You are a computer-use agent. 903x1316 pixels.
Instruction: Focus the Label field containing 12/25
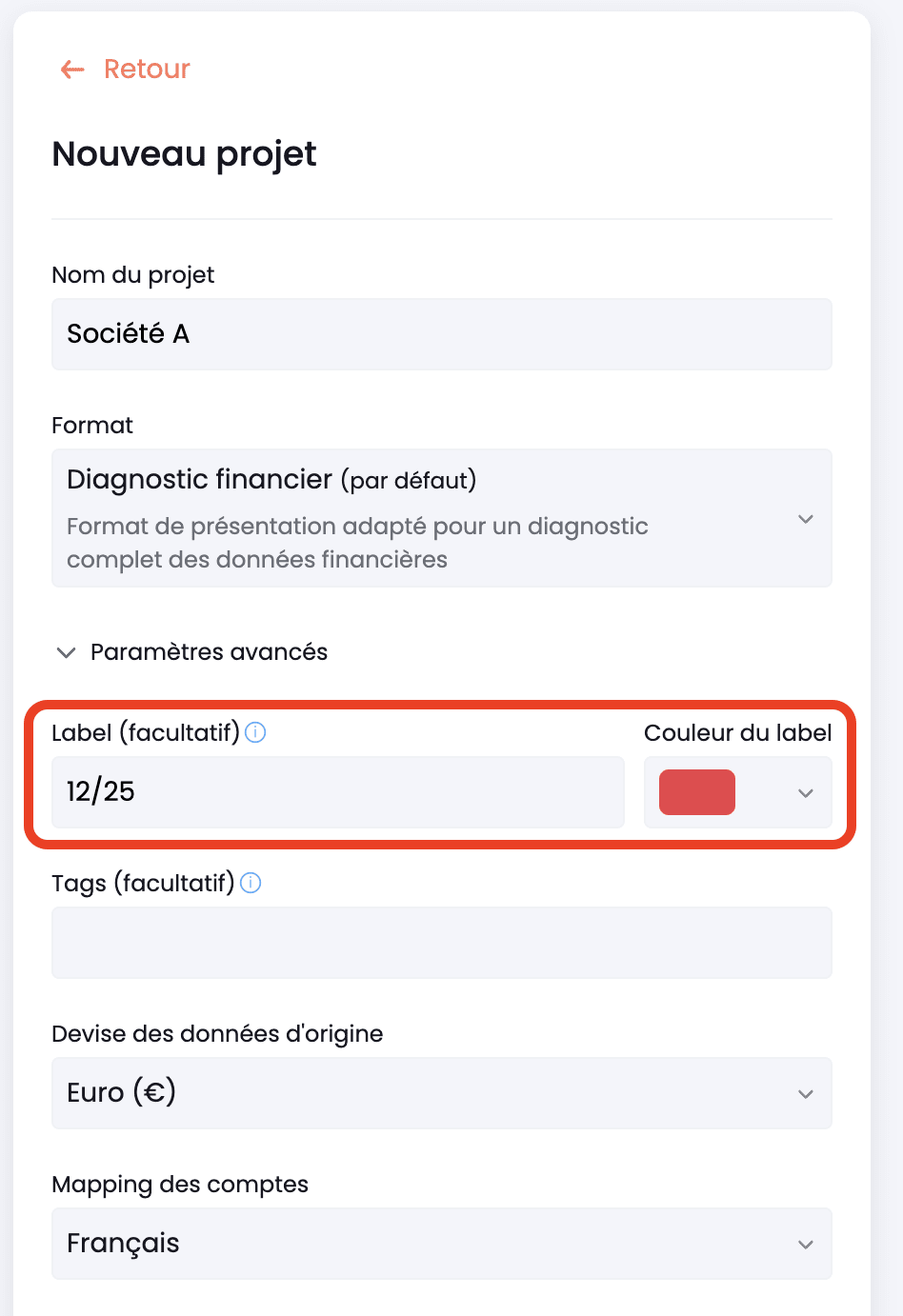[338, 792]
